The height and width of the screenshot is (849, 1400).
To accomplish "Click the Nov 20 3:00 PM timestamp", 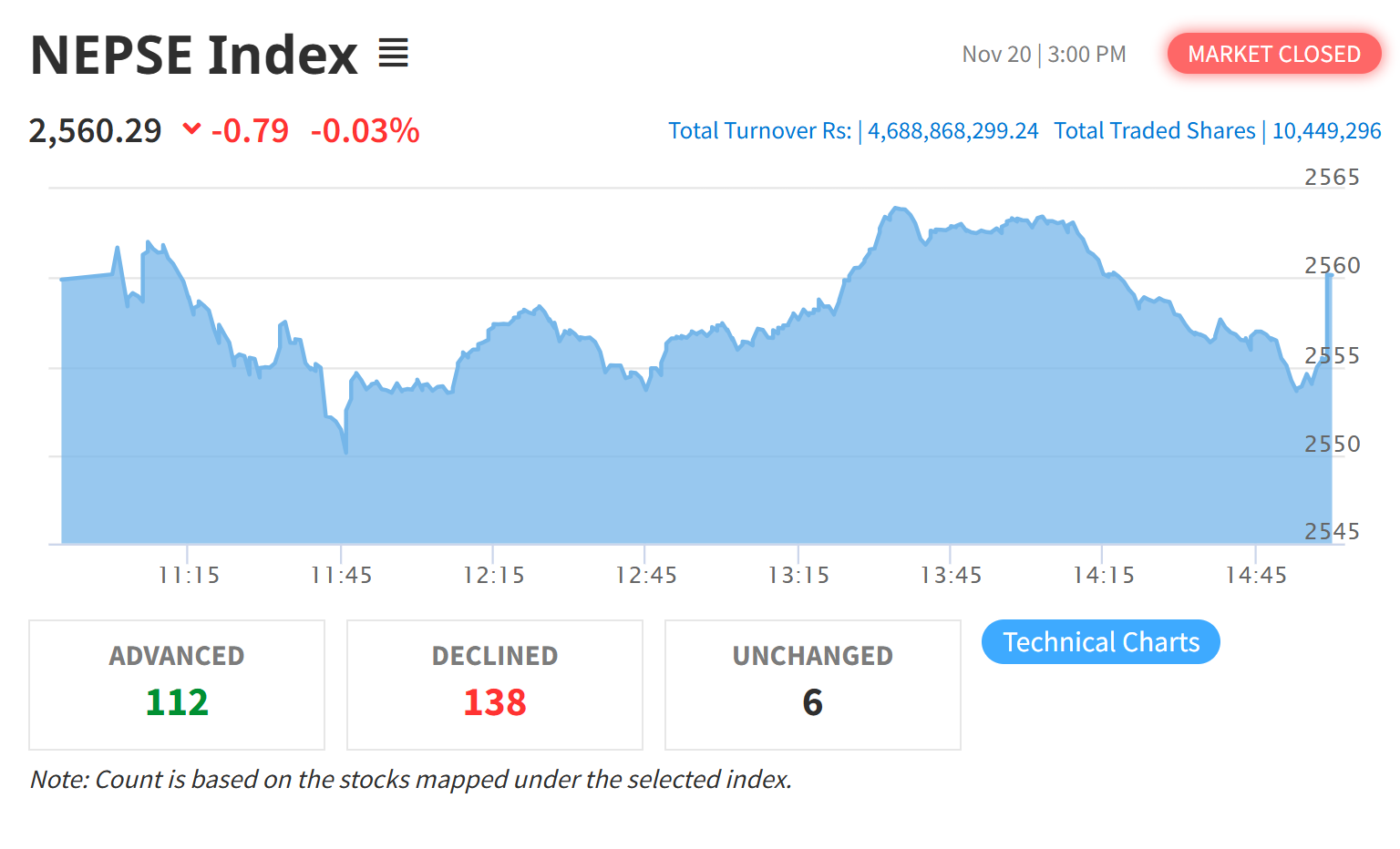I will tap(1044, 55).
